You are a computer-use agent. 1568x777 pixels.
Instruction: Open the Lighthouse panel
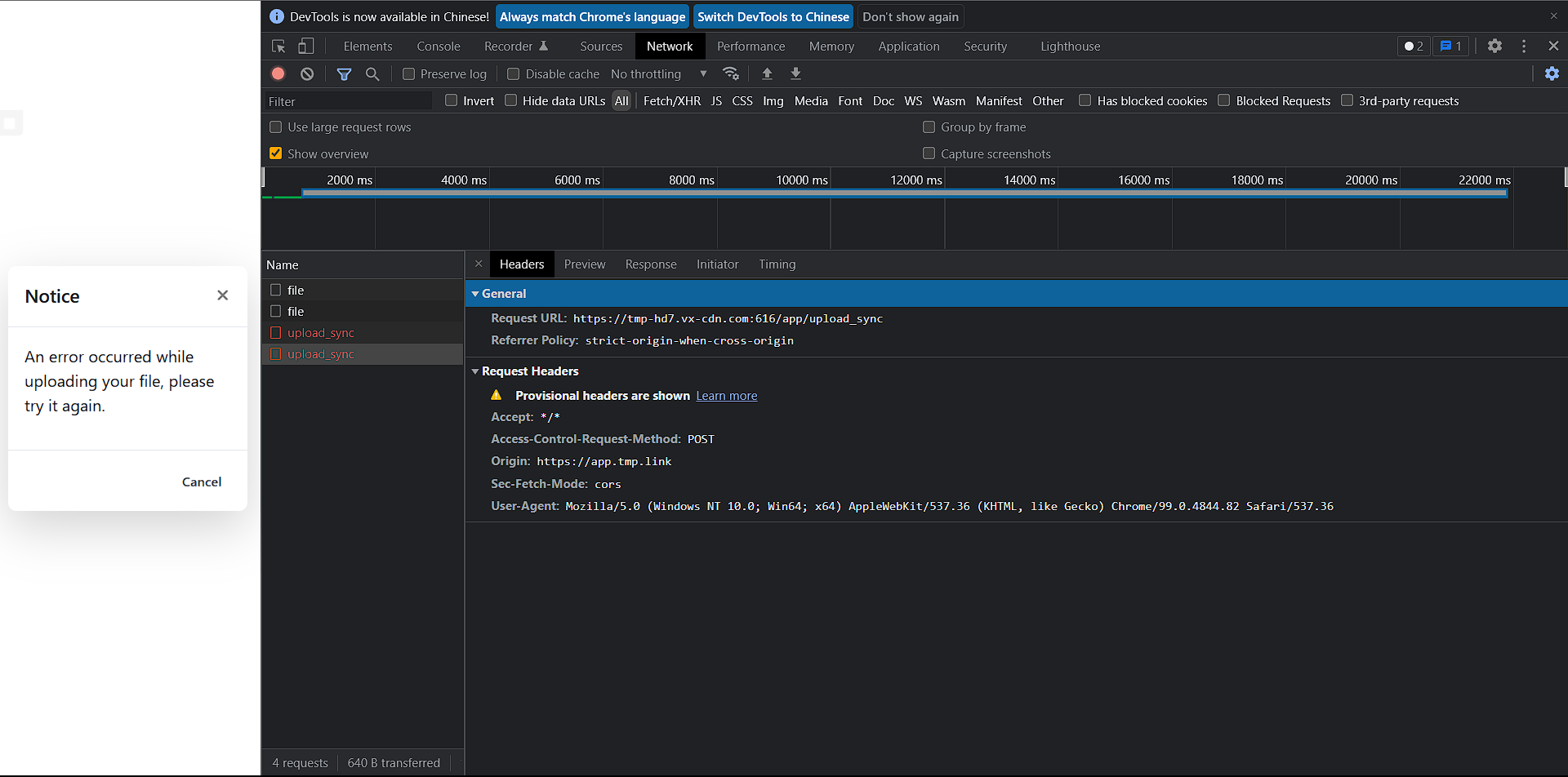(1070, 47)
